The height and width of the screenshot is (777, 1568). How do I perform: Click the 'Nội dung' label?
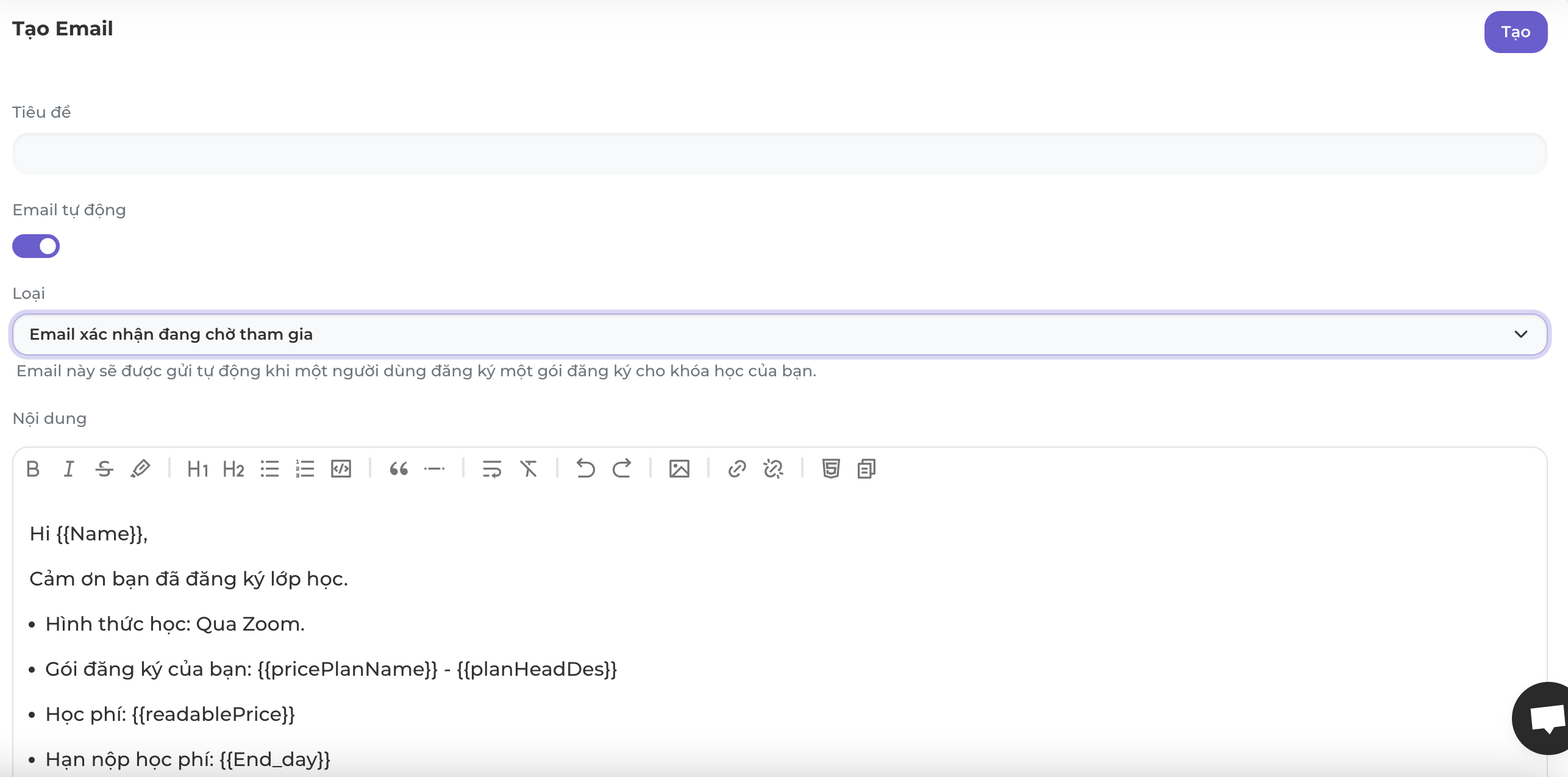[x=49, y=418]
